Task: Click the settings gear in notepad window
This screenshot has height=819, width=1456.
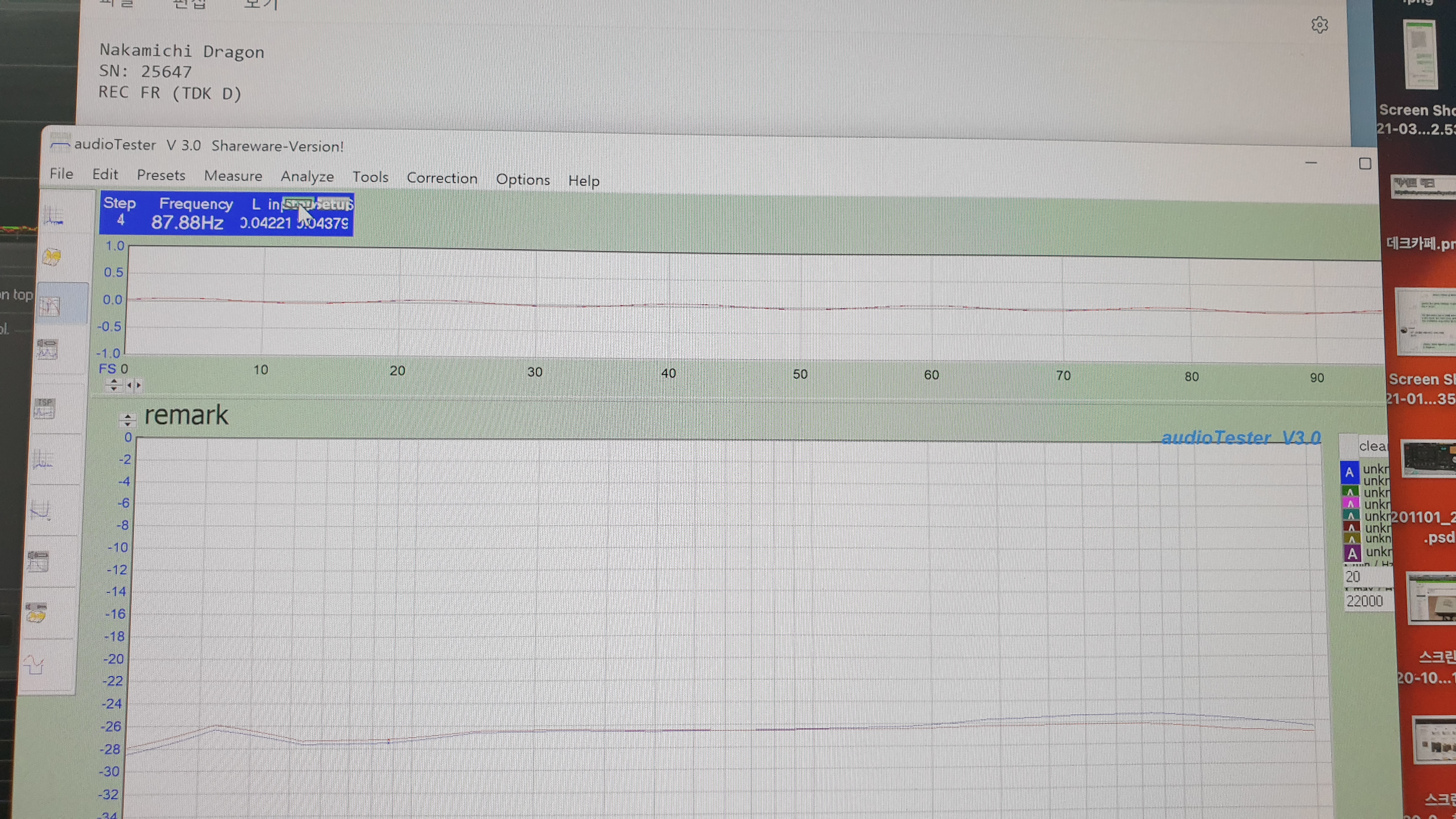Action: (x=1319, y=25)
